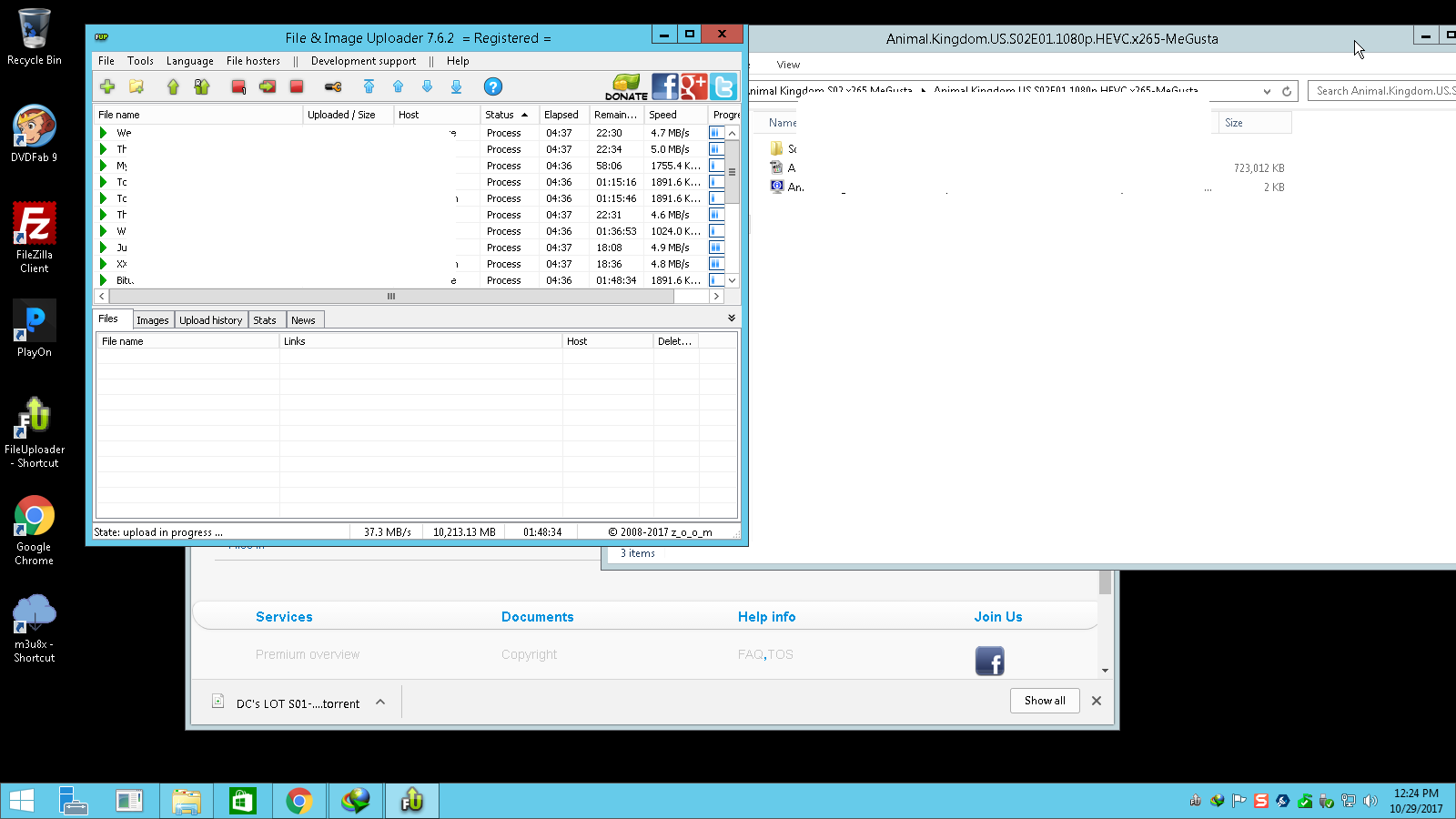Start upload with the green arrow icon
1456x819 pixels.
click(x=173, y=86)
